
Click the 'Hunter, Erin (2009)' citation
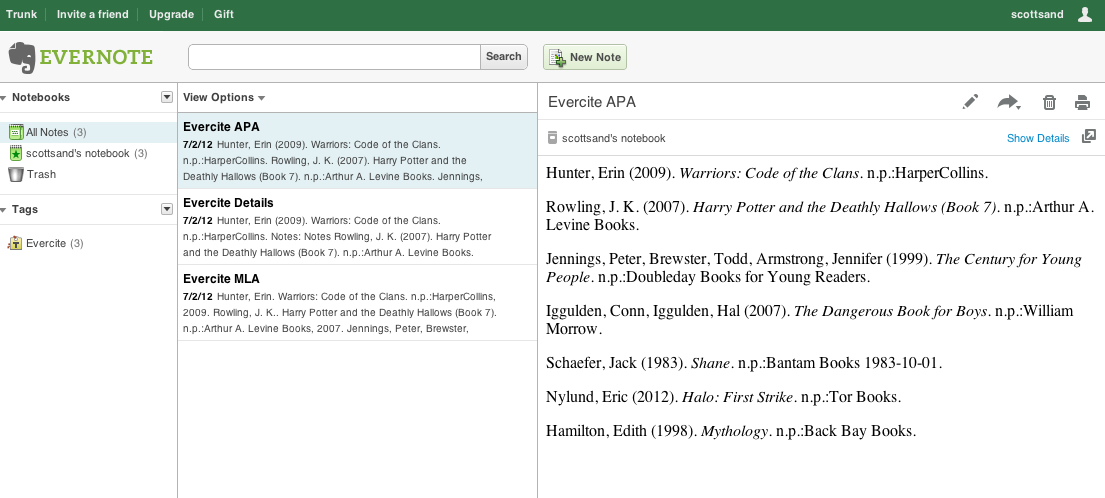pos(767,173)
